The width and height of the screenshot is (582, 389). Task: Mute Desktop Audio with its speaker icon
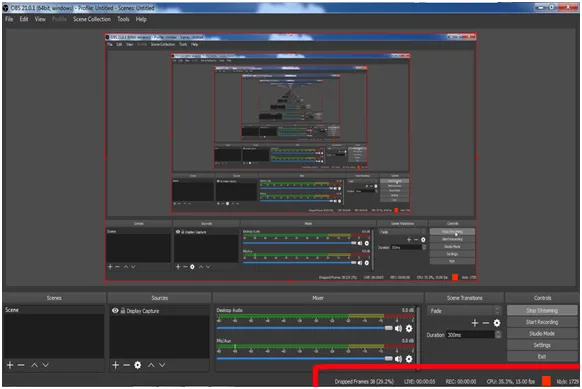click(x=398, y=328)
